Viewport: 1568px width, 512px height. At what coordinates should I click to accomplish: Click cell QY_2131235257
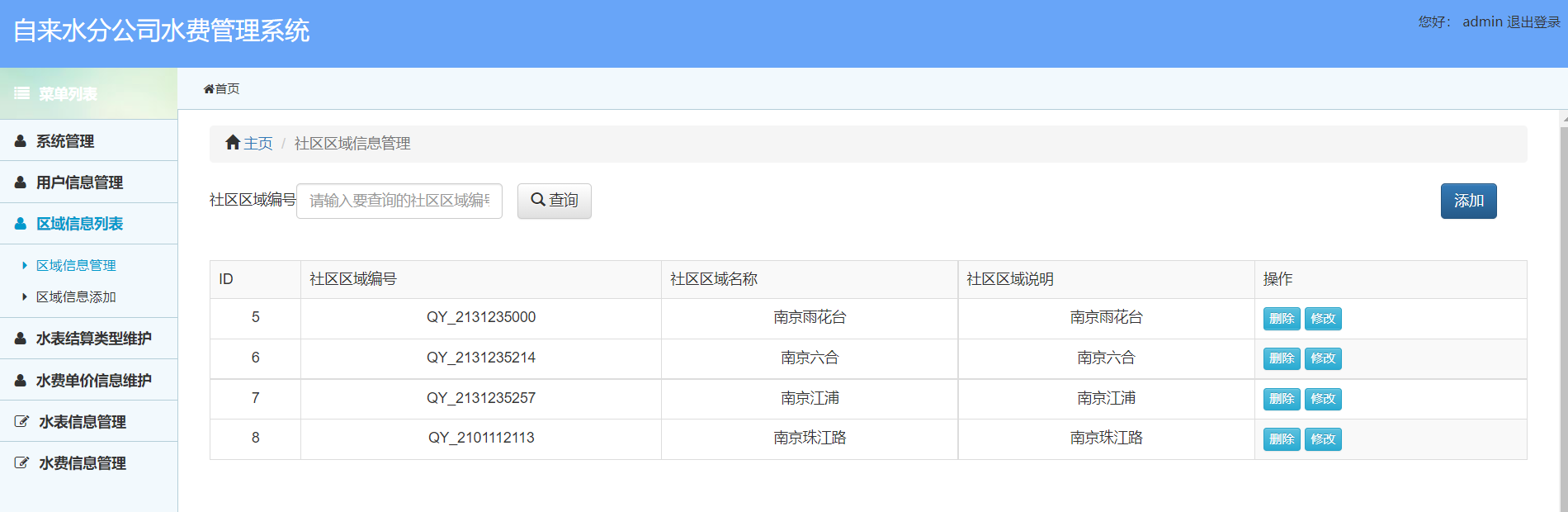481,398
